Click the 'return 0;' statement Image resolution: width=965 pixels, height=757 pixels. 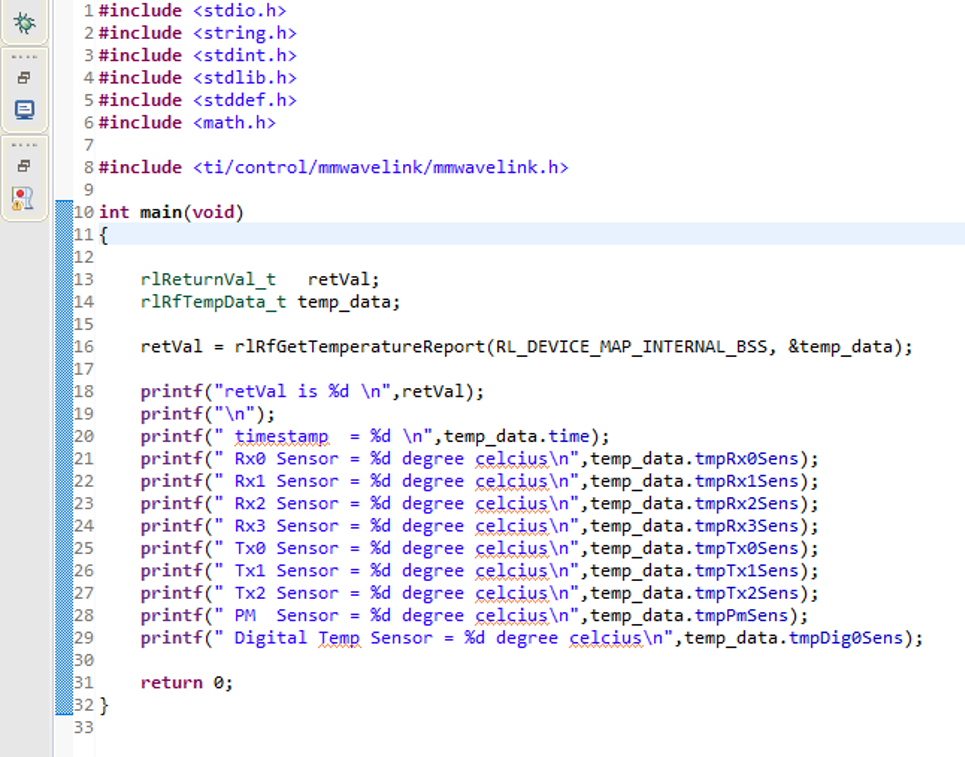tap(186, 683)
